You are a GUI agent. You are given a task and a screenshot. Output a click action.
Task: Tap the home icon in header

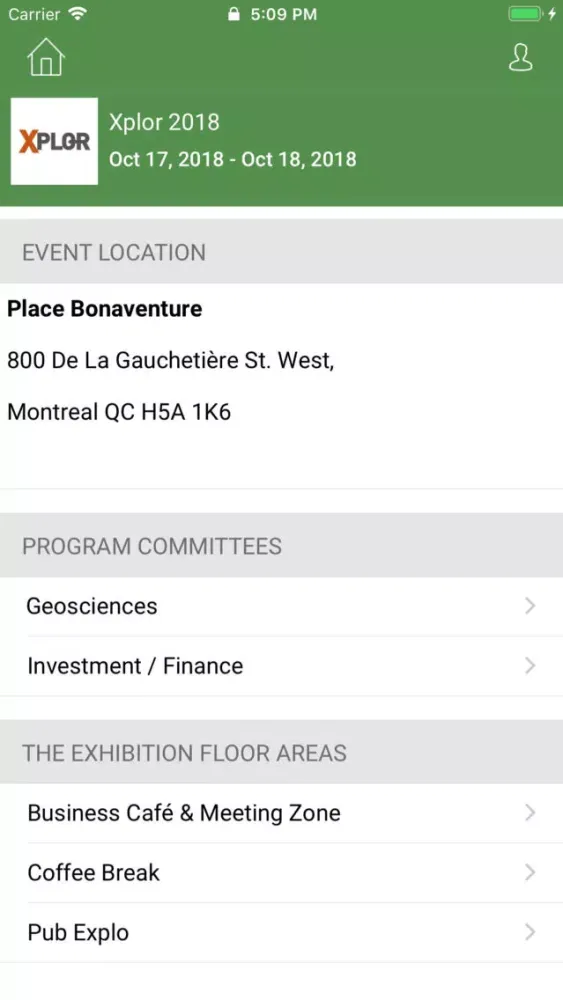(x=46, y=57)
